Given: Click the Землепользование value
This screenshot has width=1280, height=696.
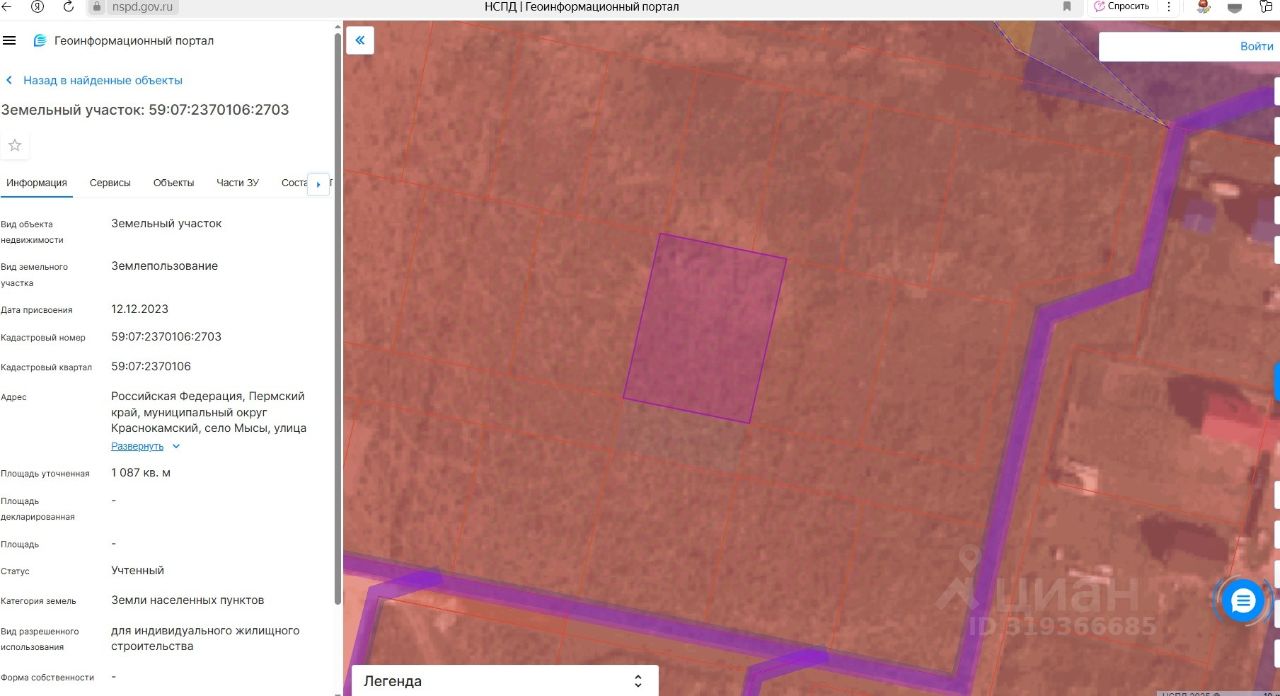Looking at the screenshot, I should click(165, 267).
